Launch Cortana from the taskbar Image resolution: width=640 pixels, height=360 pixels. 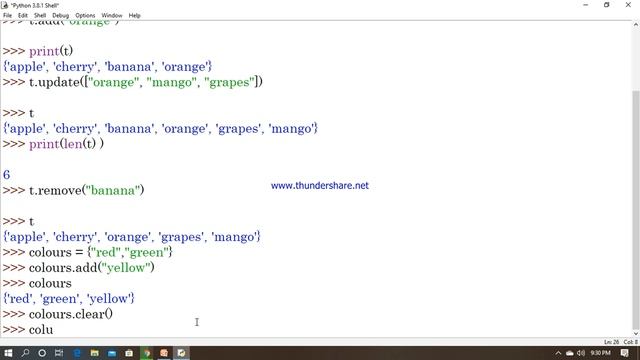point(42,353)
